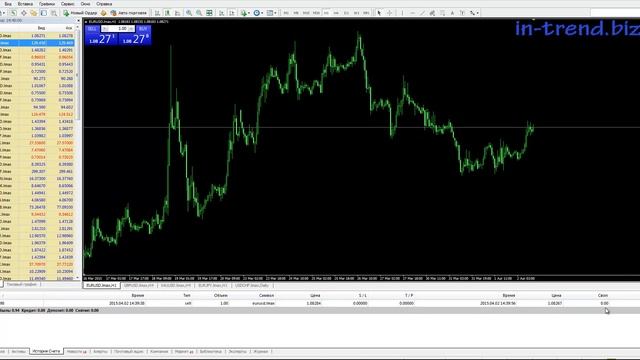The height and width of the screenshot is (360, 640).
Task: Open the Strategy Tester icon
Action: 53,13
